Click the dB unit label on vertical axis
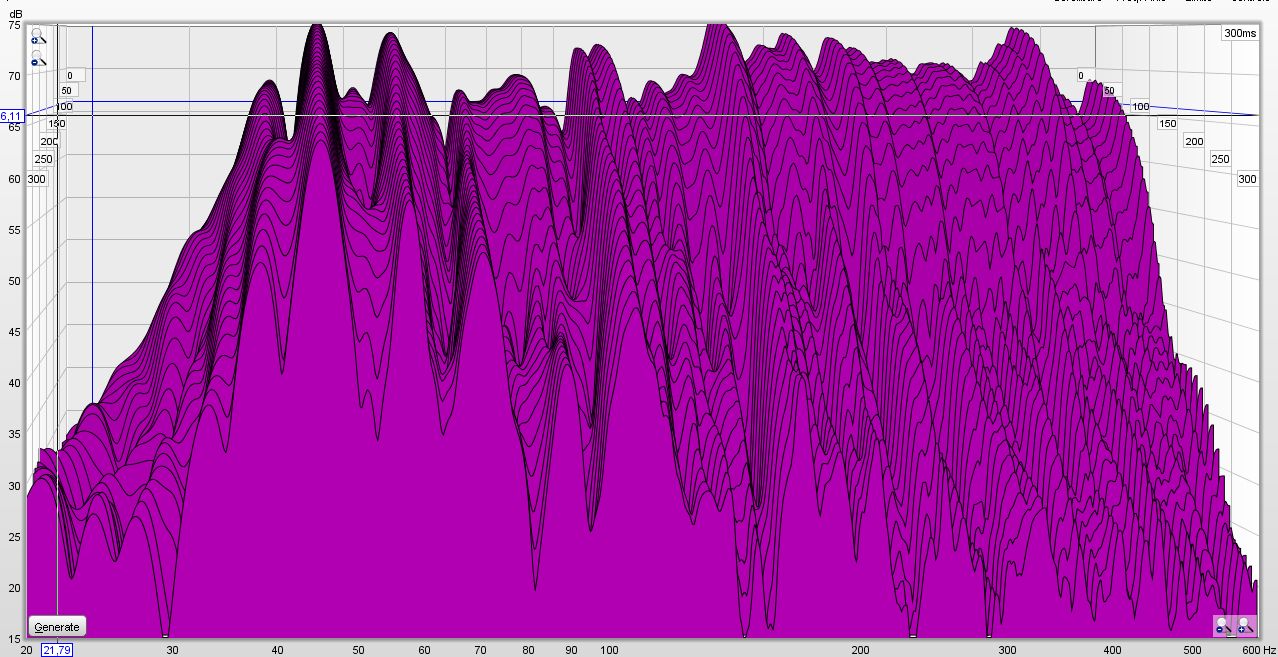The width and height of the screenshot is (1278, 657). (15, 12)
